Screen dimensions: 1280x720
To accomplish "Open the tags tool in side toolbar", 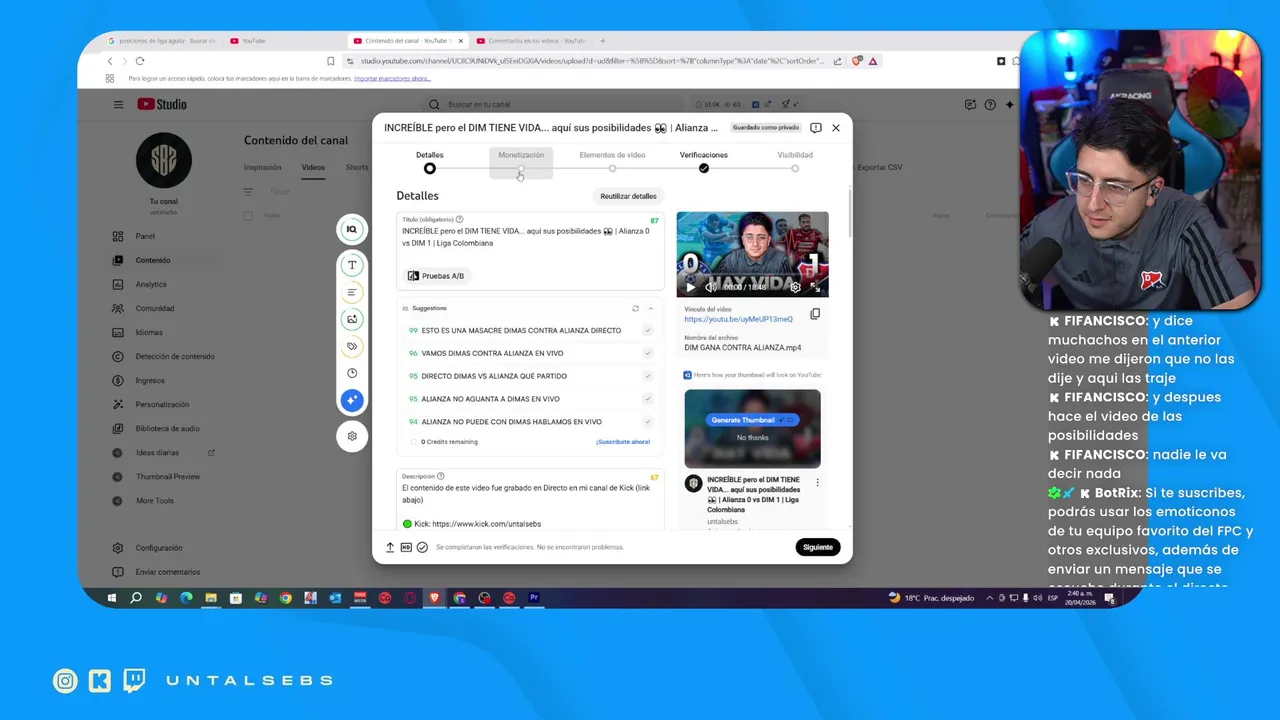I will (352, 346).
